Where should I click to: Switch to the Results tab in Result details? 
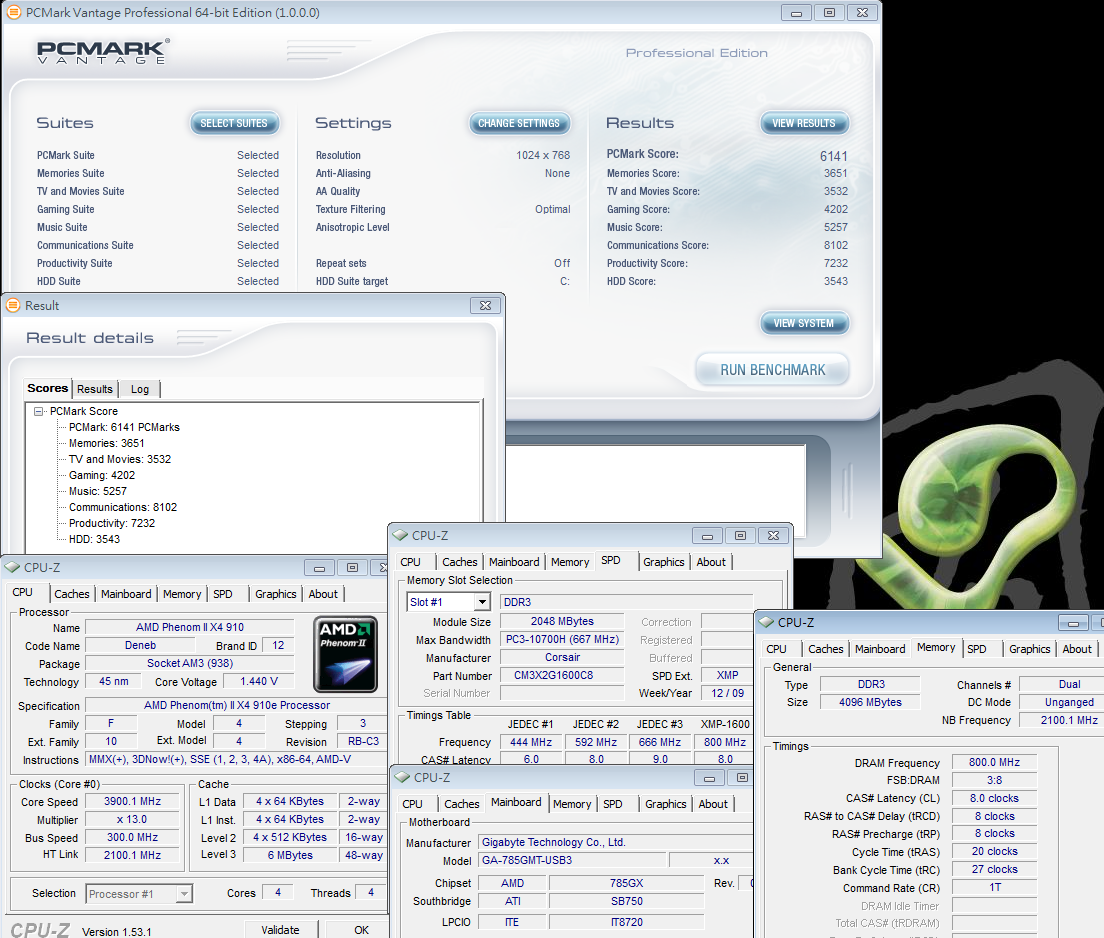tap(94, 389)
